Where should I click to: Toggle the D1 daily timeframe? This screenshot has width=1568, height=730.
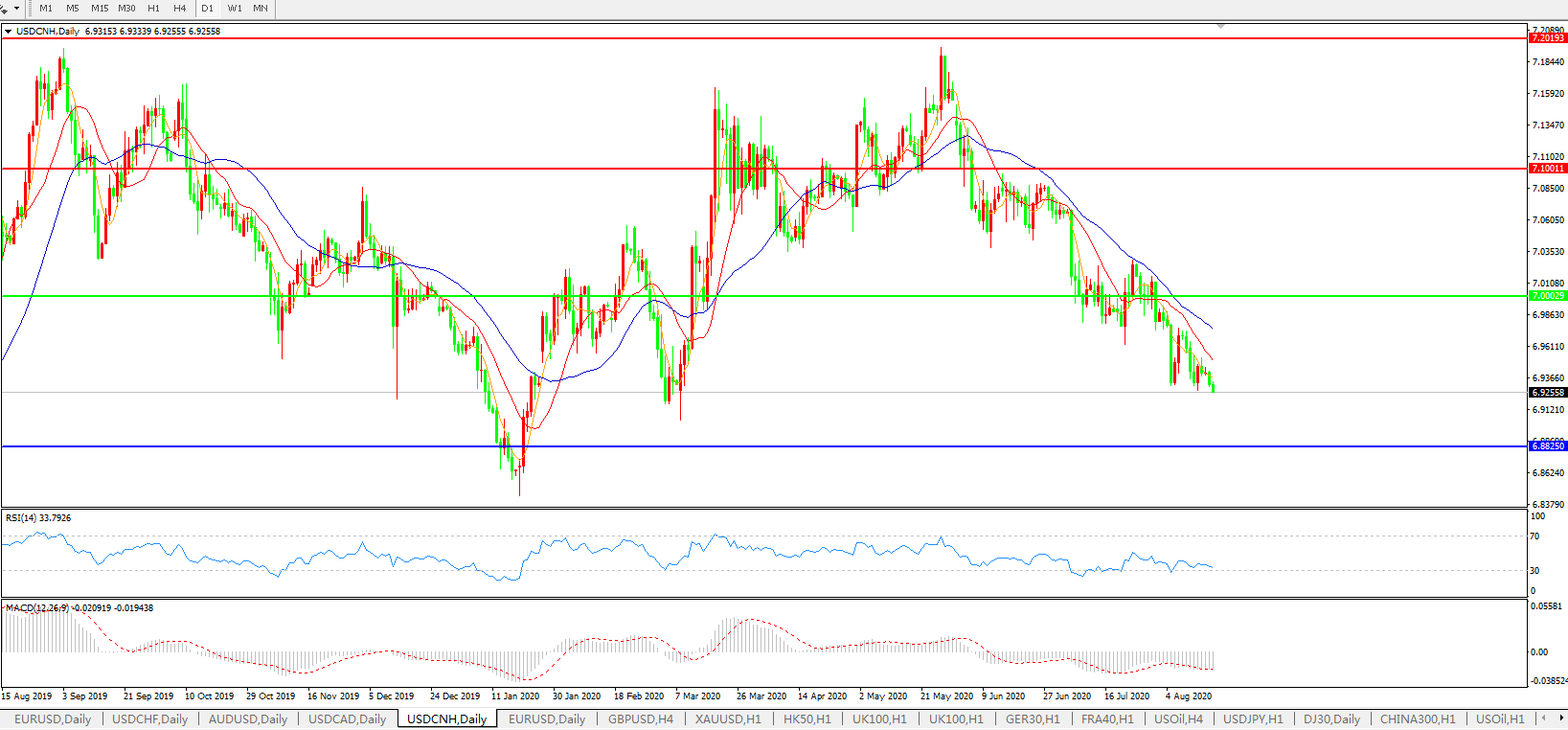click(207, 9)
